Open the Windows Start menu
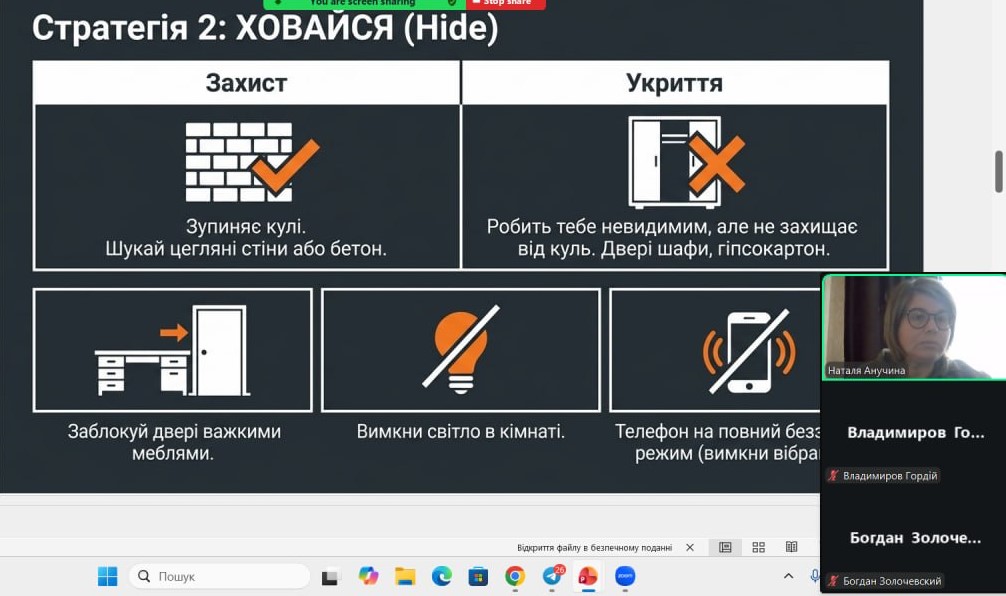This screenshot has height=596, width=1006. click(x=107, y=576)
